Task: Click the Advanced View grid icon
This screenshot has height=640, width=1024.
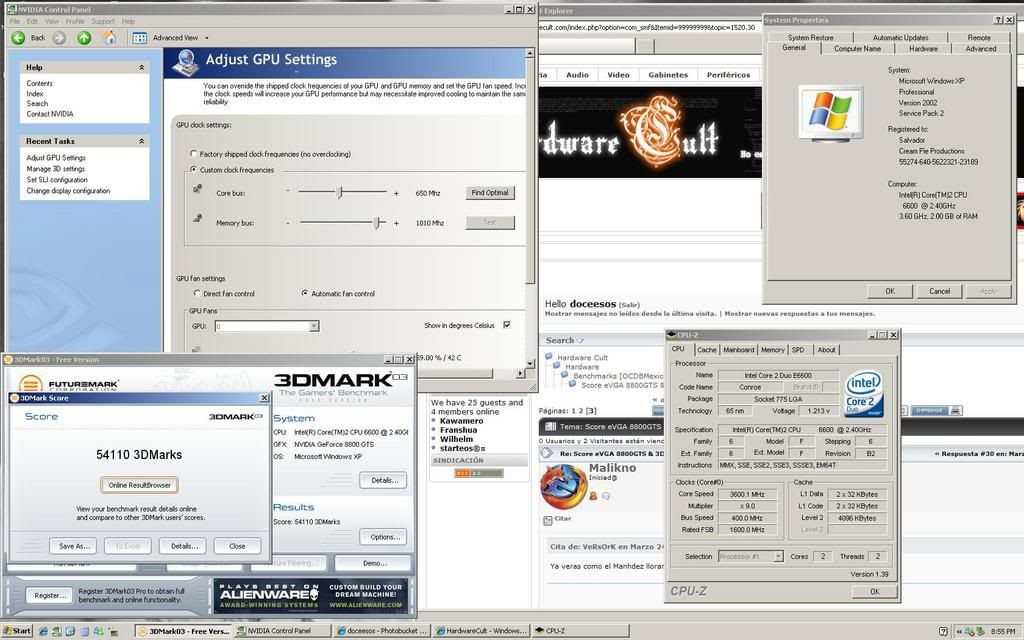Action: click(x=140, y=38)
